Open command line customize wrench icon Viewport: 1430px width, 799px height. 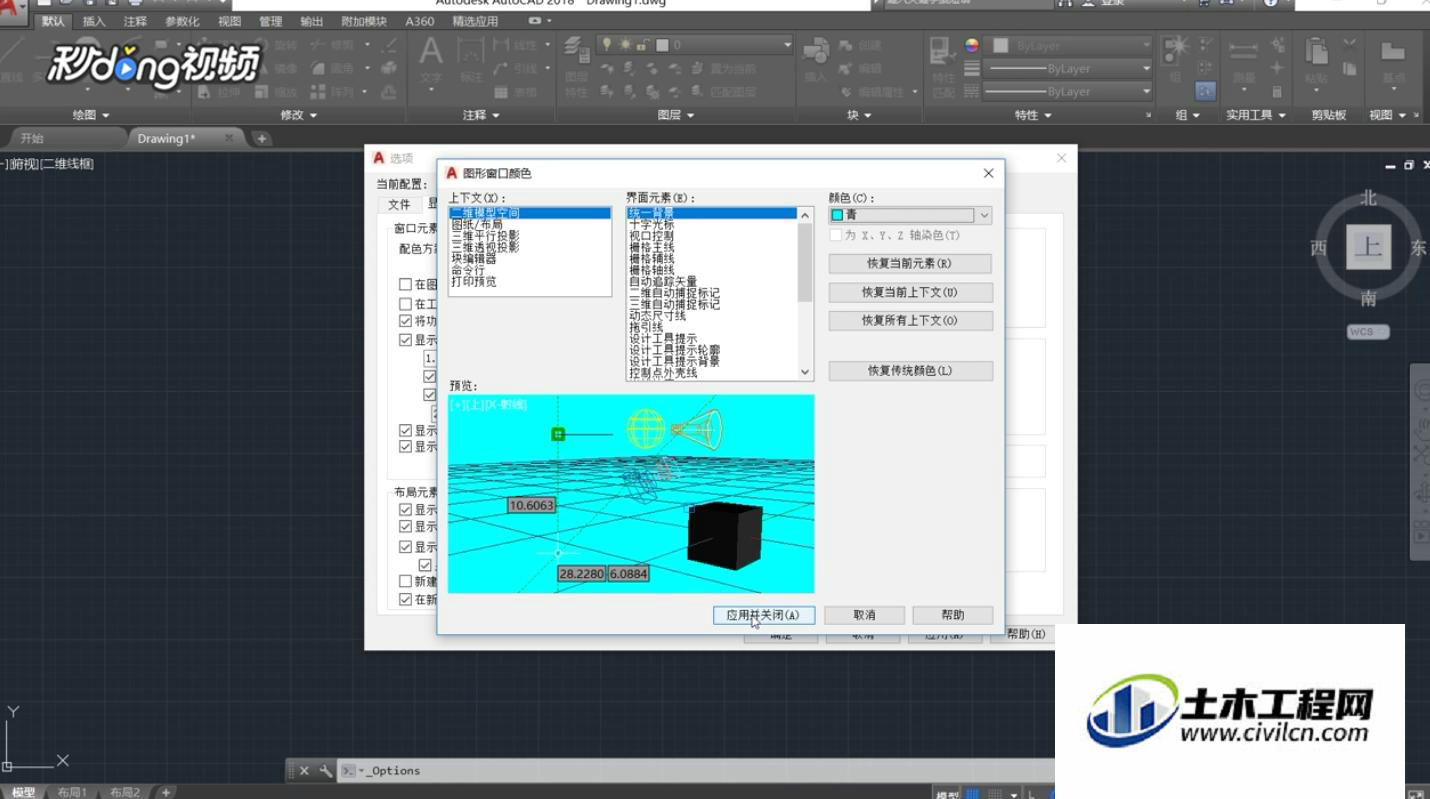(x=325, y=771)
